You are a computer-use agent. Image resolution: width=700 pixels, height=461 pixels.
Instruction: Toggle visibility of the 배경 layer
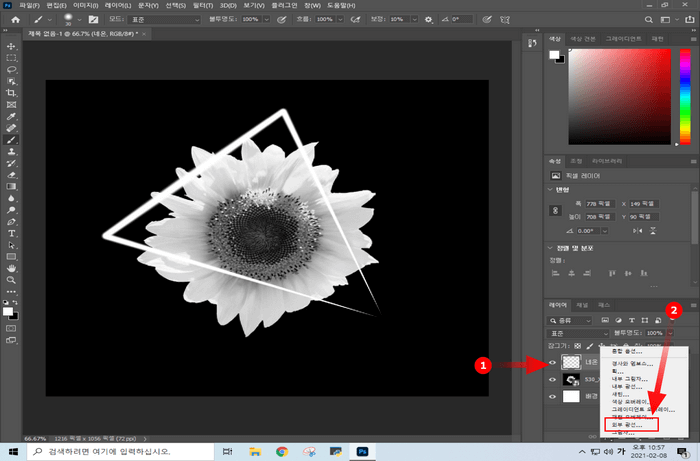point(553,395)
